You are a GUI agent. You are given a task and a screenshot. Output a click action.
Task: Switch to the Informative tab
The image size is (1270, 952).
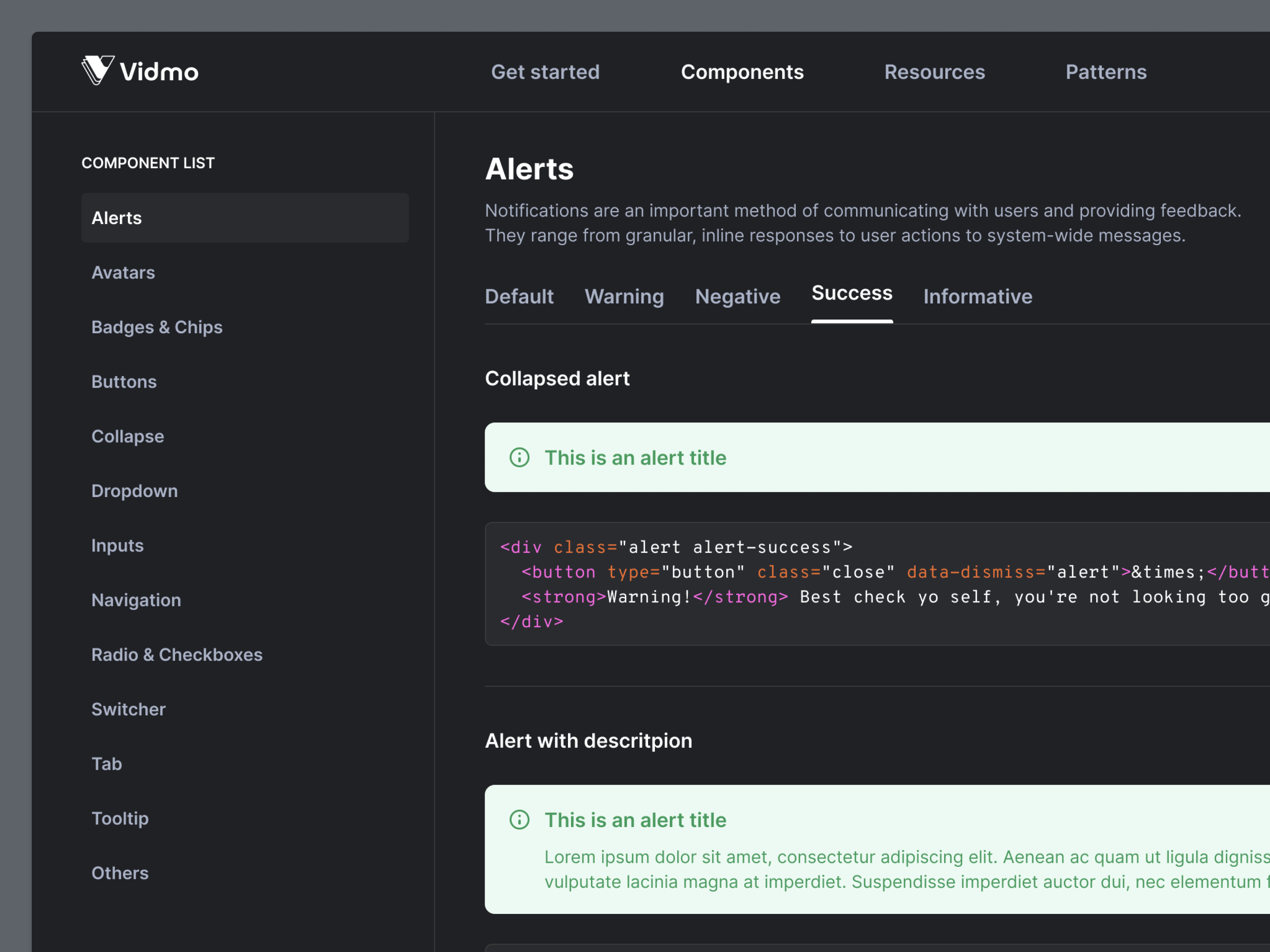pyautogui.click(x=977, y=296)
